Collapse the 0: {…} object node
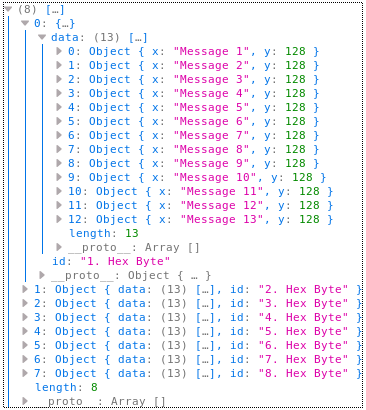The image size is (366, 410). (x=25, y=23)
